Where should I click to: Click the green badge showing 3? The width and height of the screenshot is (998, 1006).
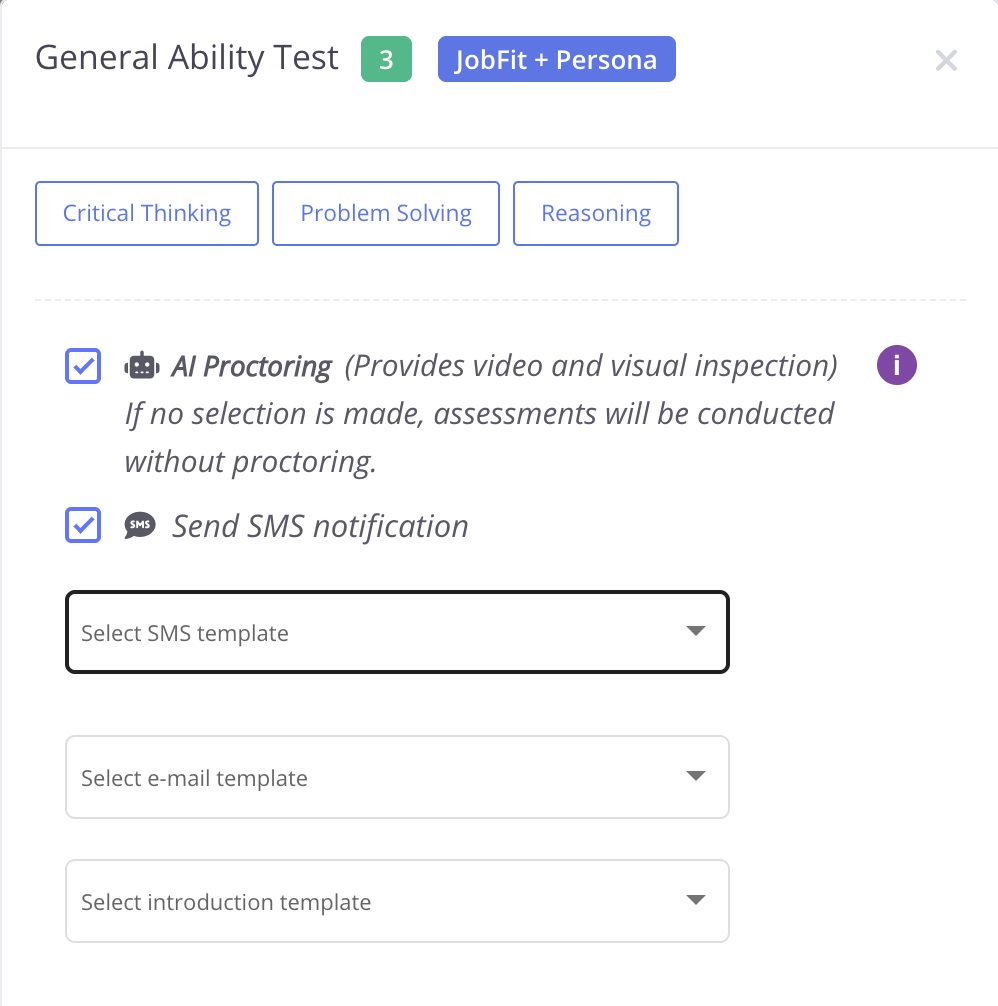[x=386, y=60]
